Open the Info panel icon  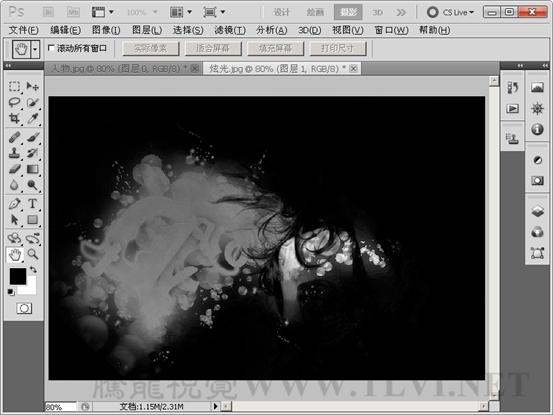point(537,129)
